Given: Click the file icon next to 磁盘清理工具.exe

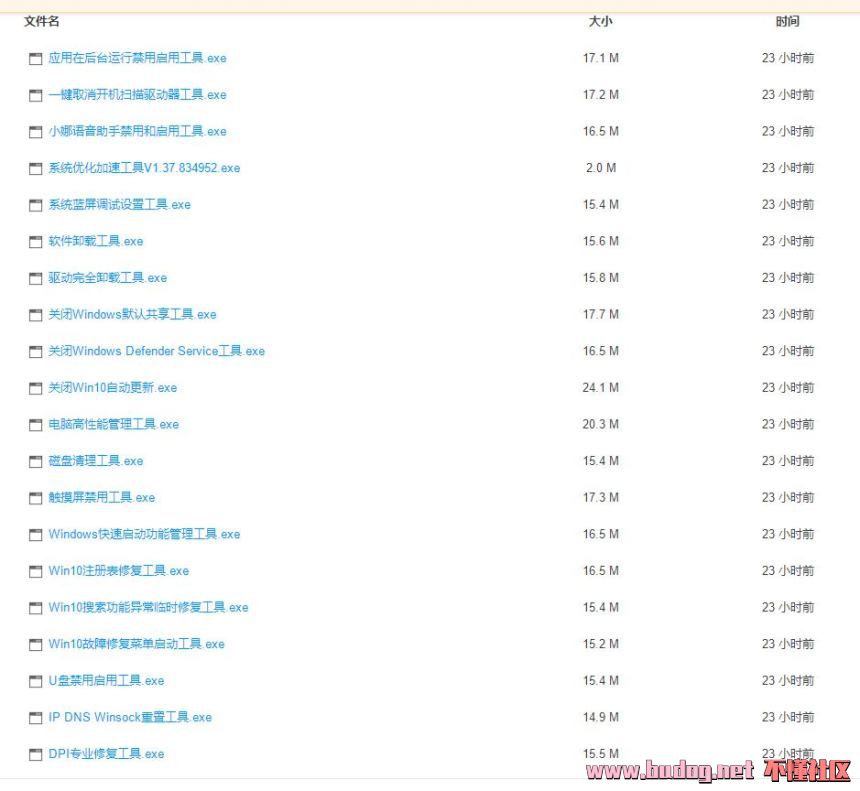Looking at the screenshot, I should tap(36, 462).
